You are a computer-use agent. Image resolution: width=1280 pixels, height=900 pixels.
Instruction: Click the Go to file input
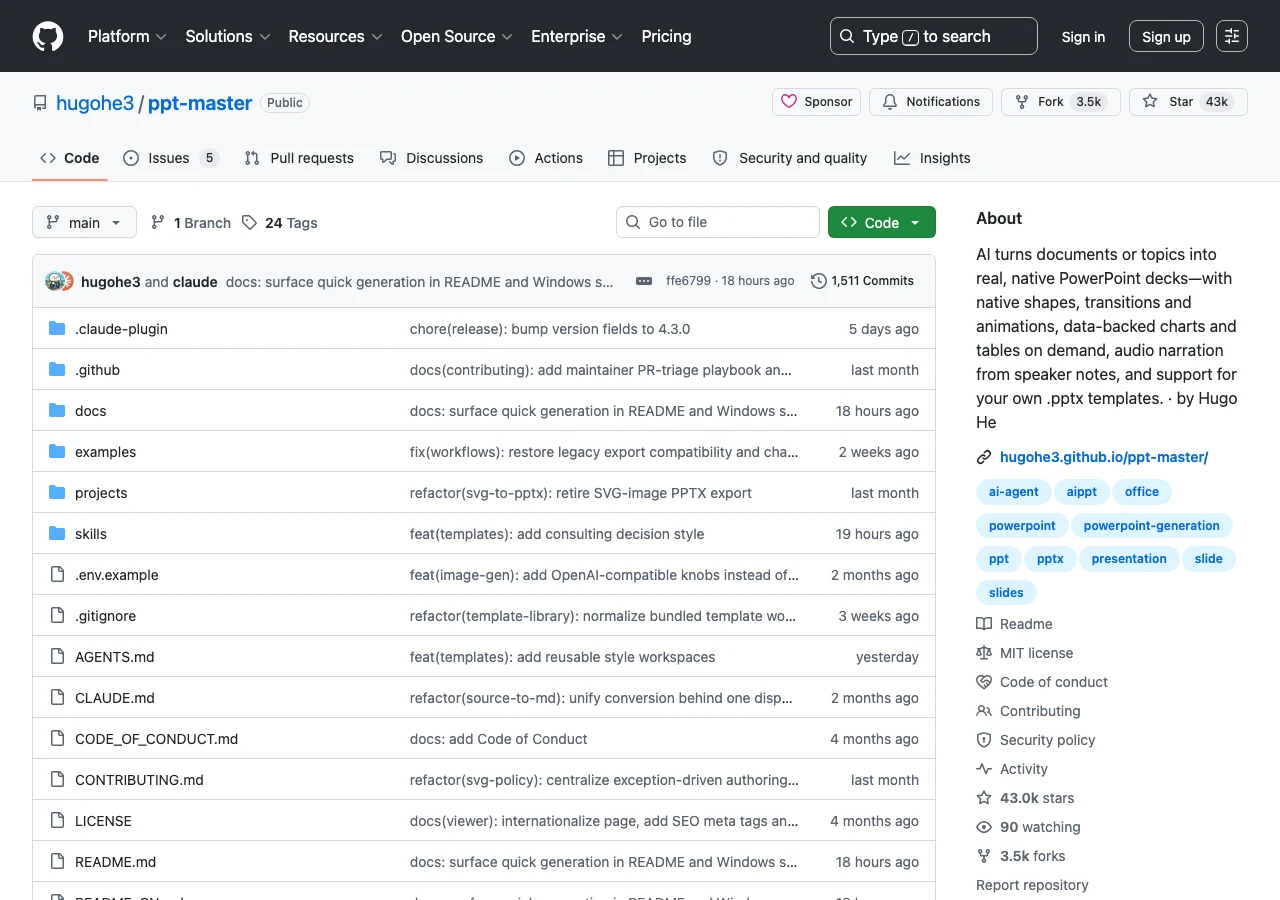point(718,222)
